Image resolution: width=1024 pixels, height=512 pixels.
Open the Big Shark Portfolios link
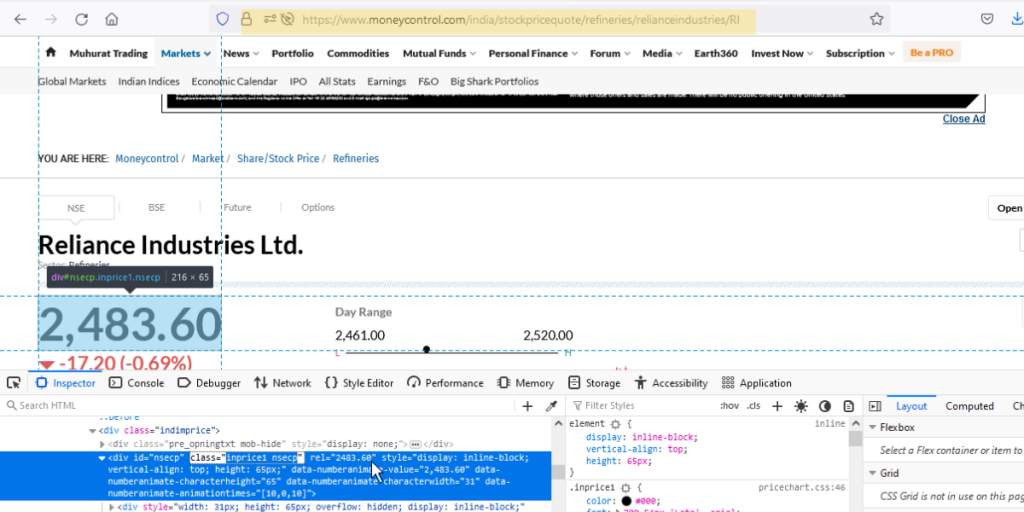pos(494,82)
